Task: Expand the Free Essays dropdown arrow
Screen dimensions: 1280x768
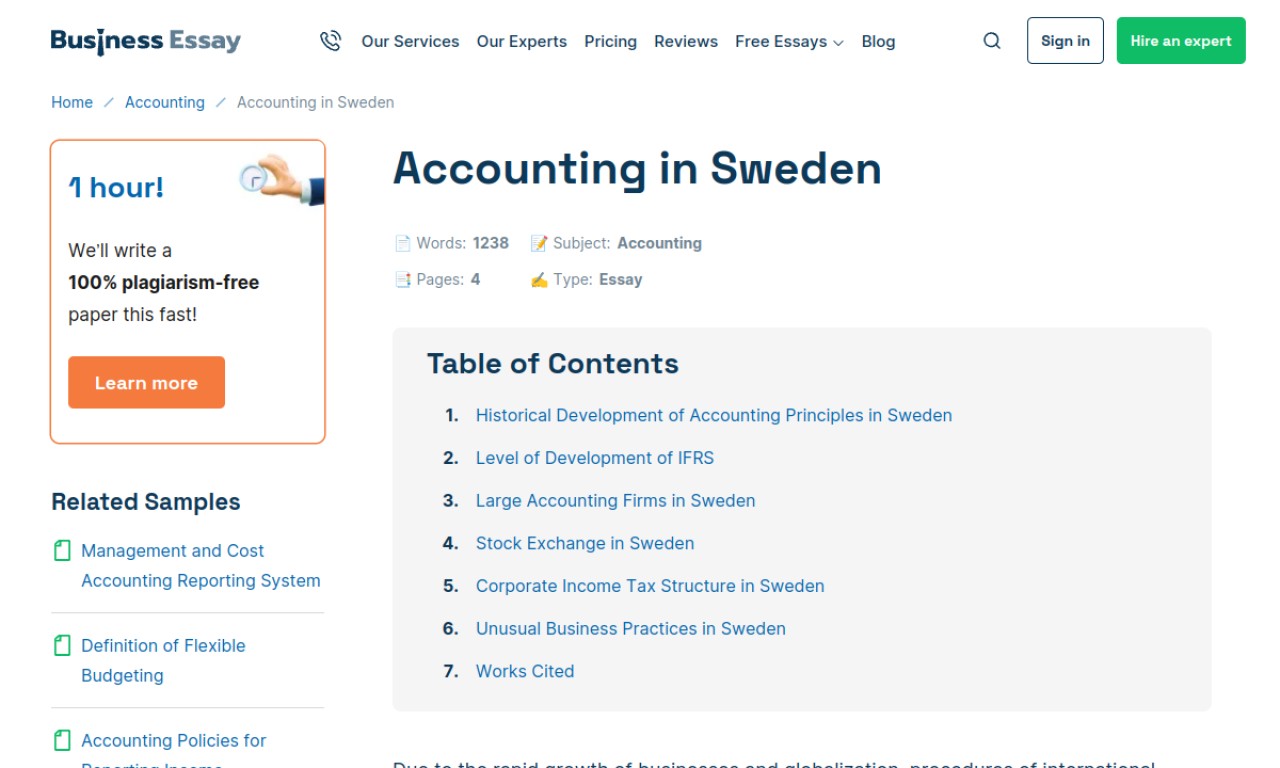Action: (x=838, y=43)
